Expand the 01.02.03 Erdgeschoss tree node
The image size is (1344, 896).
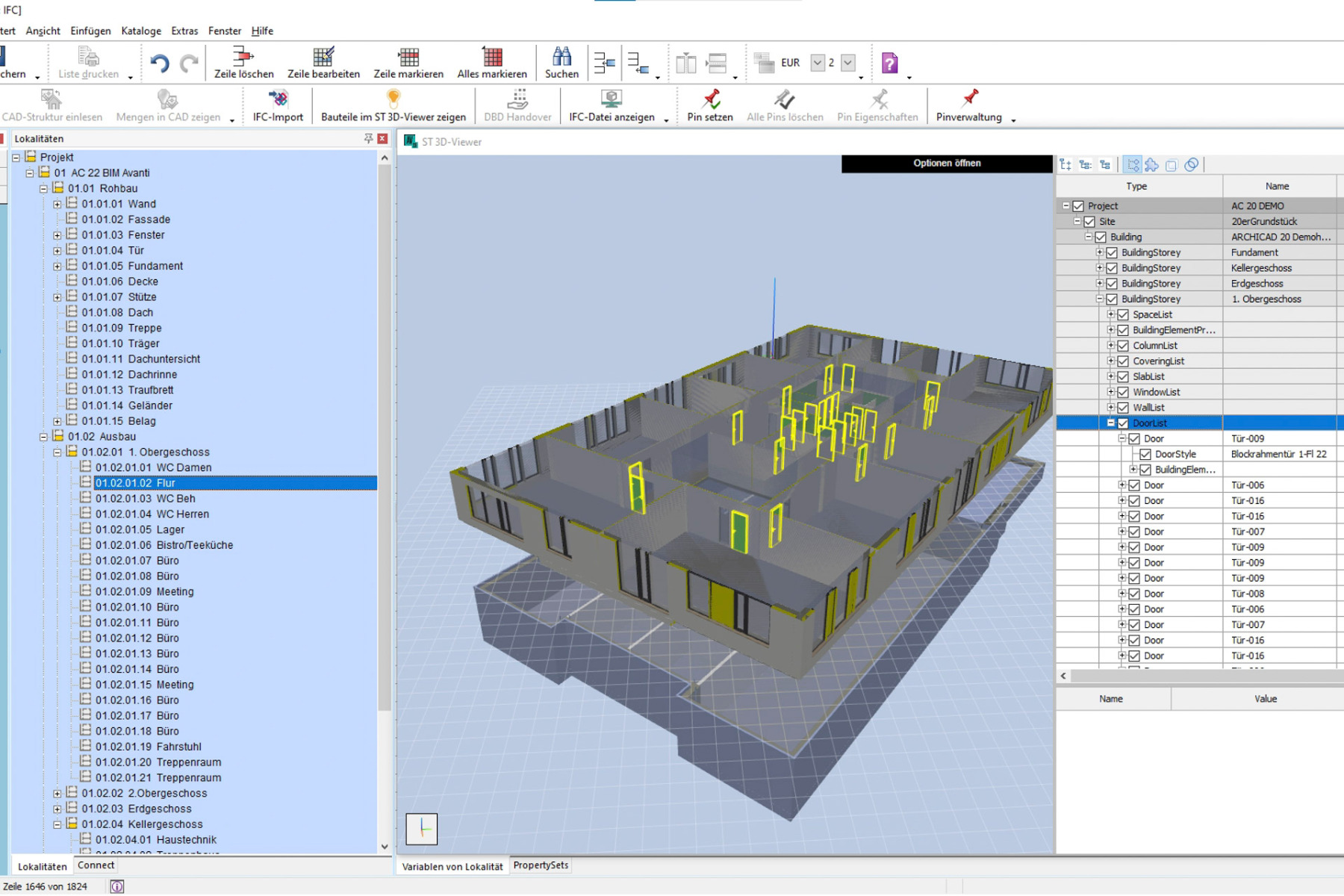point(57,809)
